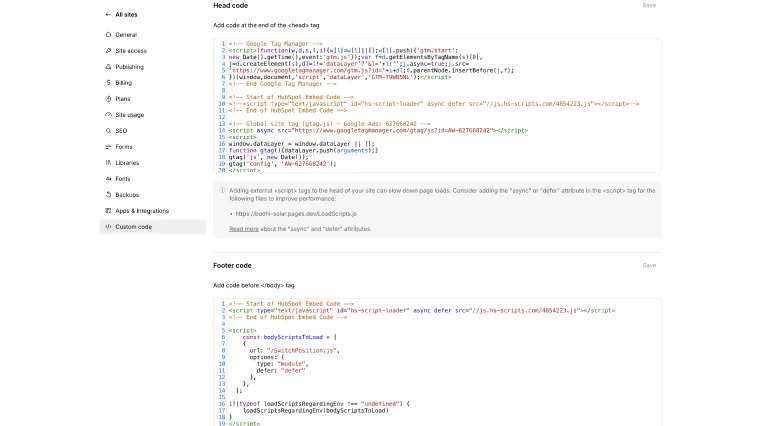Click the info icon in the warning notice

point(222,190)
